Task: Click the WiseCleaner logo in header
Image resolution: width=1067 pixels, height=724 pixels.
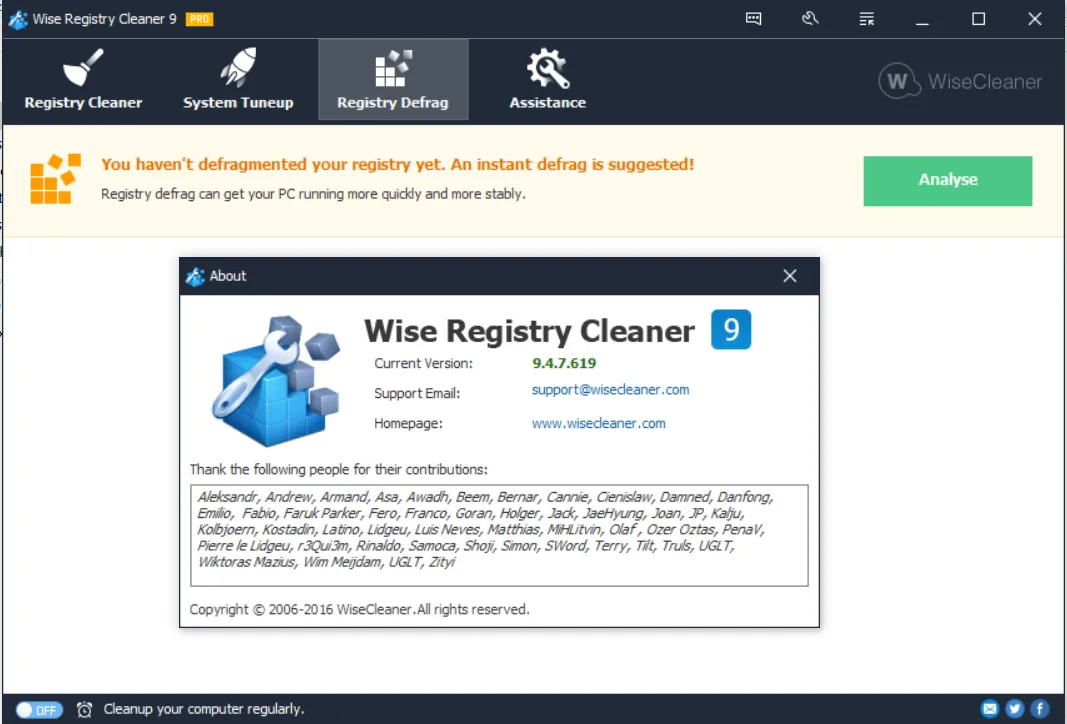Action: [960, 81]
